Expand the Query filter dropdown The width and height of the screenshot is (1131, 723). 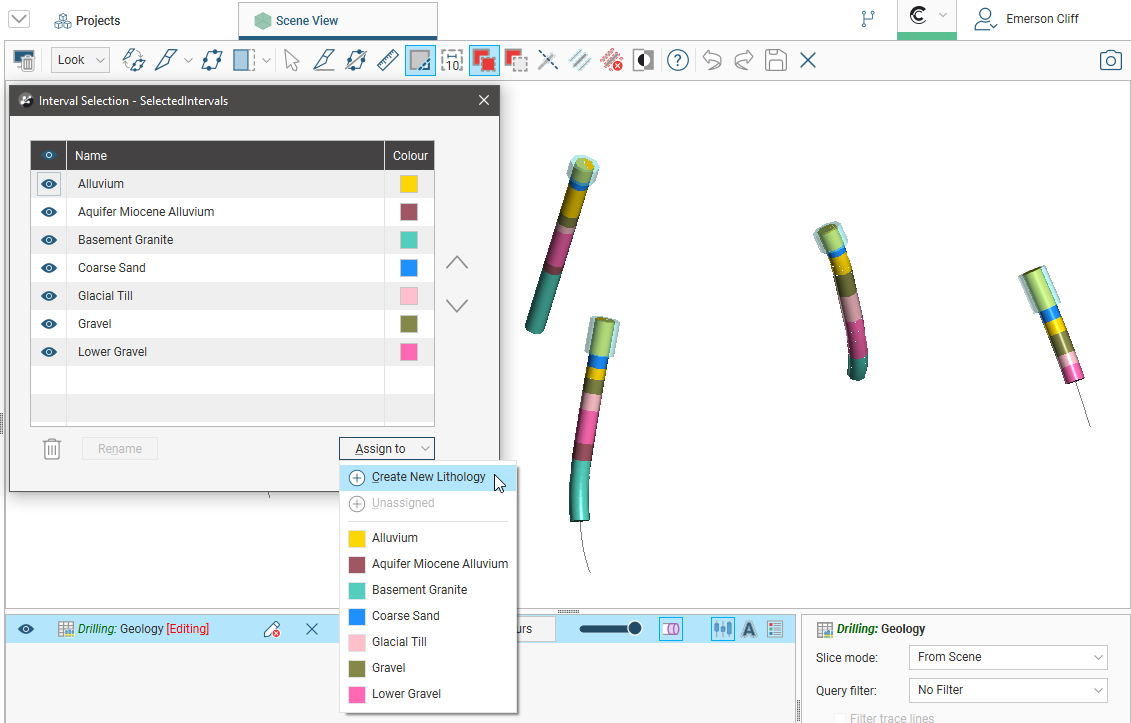click(x=1007, y=690)
